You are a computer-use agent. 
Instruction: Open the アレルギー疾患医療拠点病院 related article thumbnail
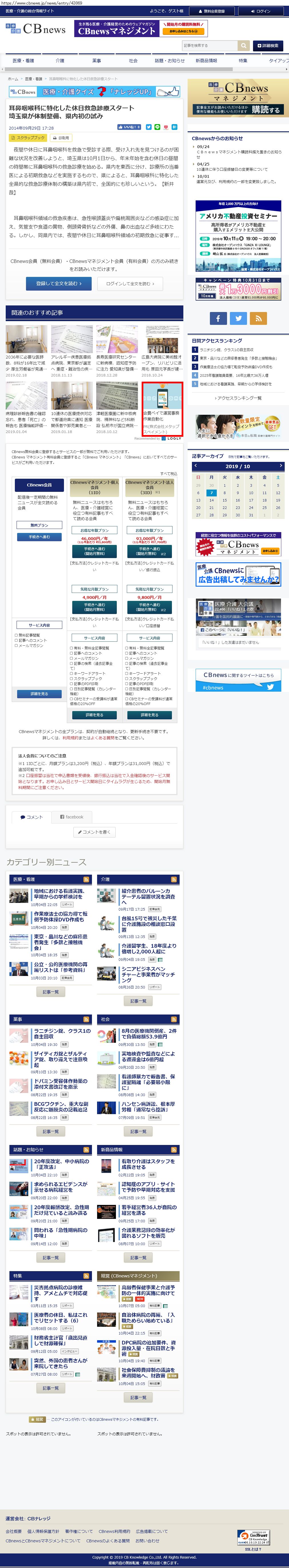pyautogui.click(x=72, y=339)
